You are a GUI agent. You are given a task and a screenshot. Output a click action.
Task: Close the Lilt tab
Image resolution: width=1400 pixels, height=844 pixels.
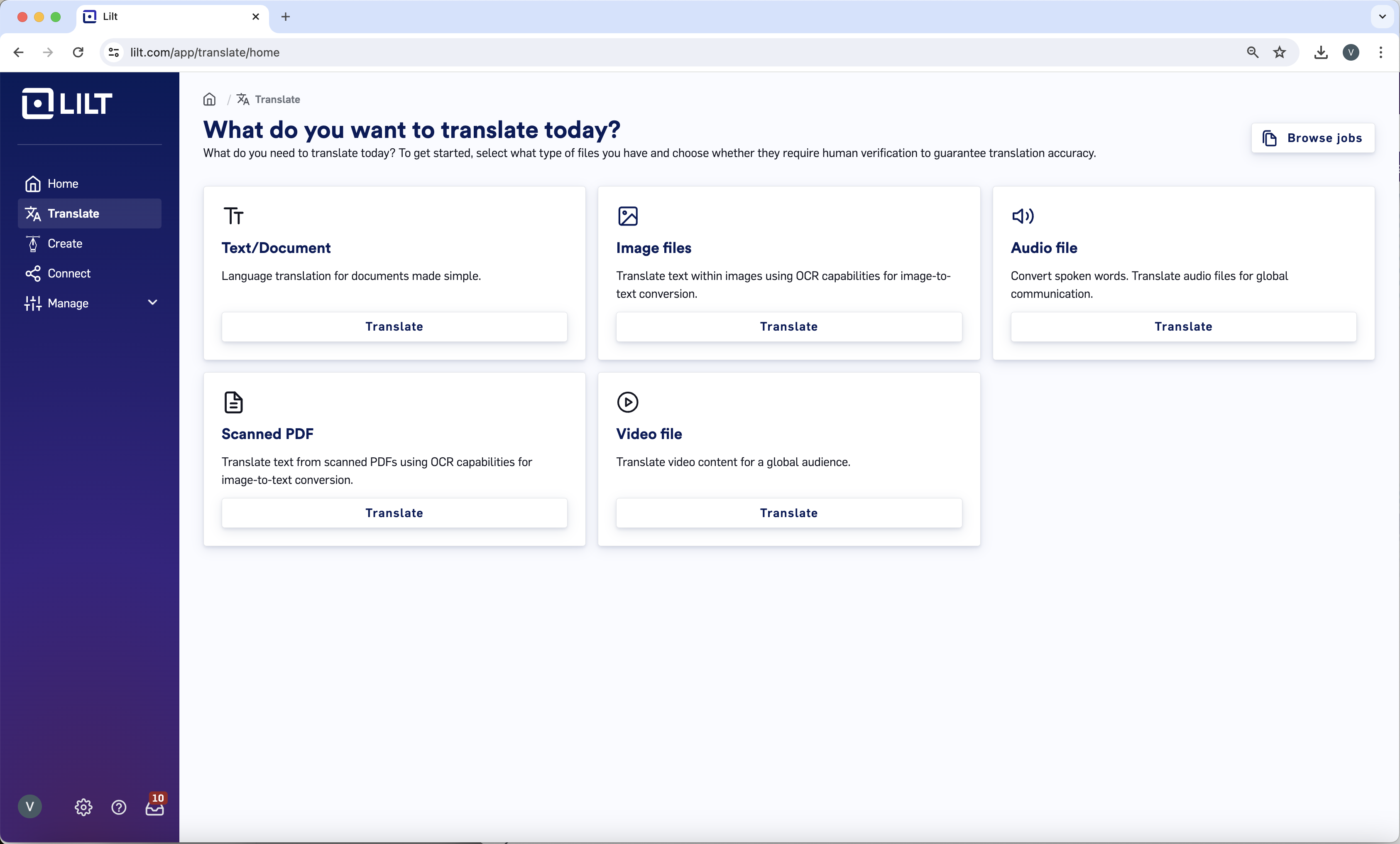click(256, 17)
